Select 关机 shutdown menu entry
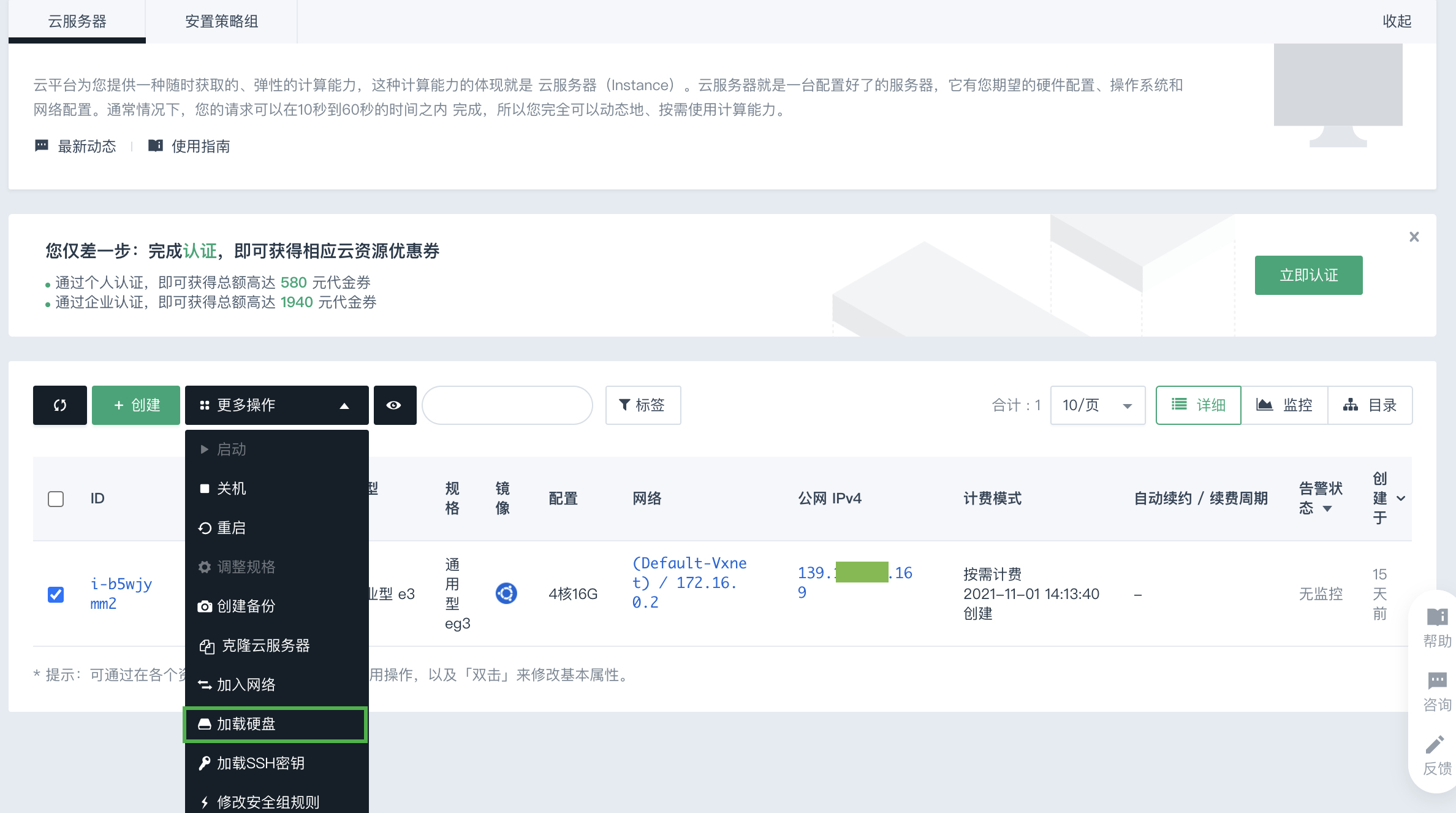The image size is (1456, 813). click(x=277, y=489)
